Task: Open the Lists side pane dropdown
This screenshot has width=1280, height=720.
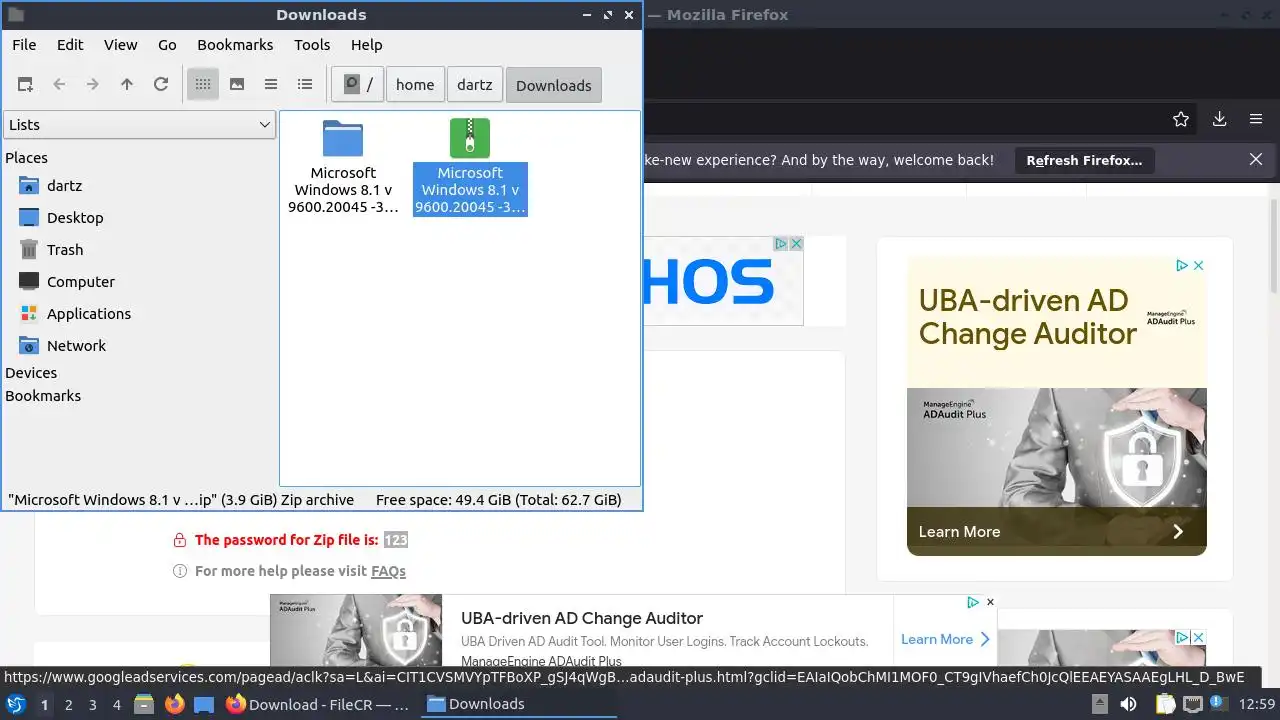Action: coord(139,125)
